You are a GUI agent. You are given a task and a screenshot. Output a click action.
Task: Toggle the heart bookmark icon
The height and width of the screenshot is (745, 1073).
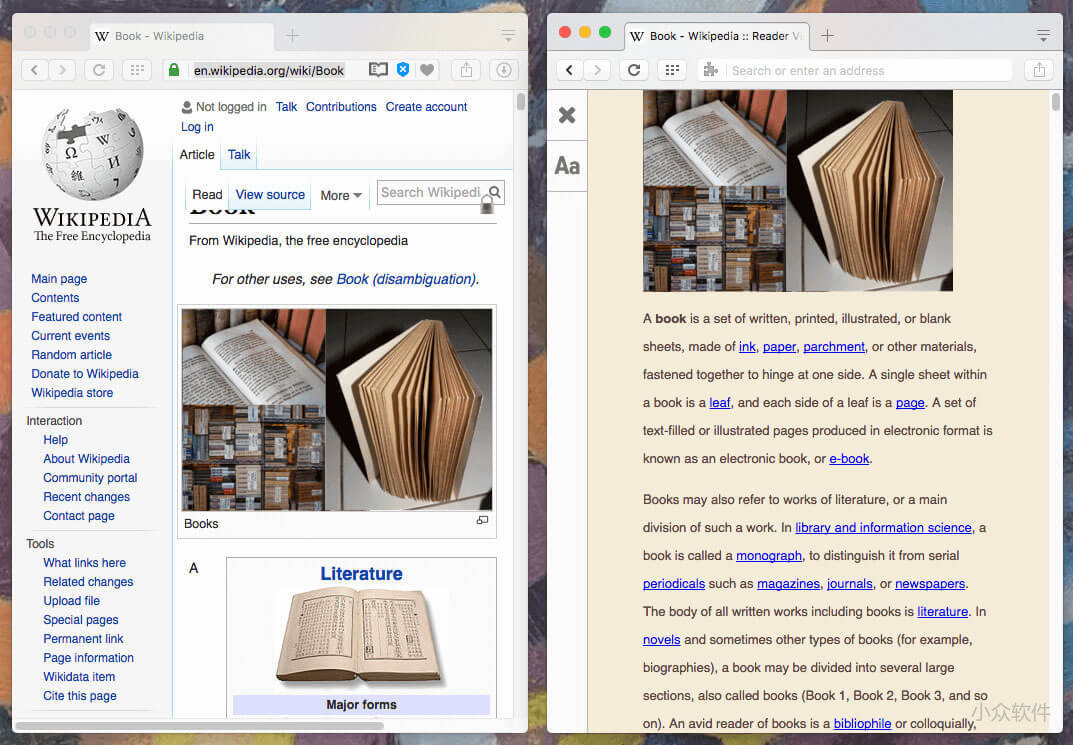(427, 70)
